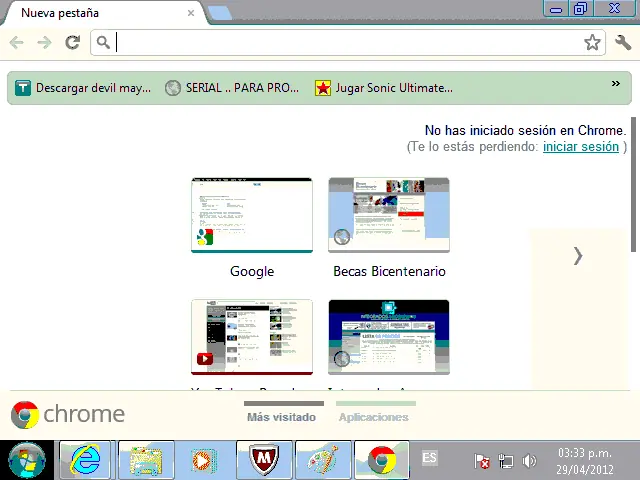
Task: Click the globe icon of SERIAL bookmark
Action: (173, 88)
